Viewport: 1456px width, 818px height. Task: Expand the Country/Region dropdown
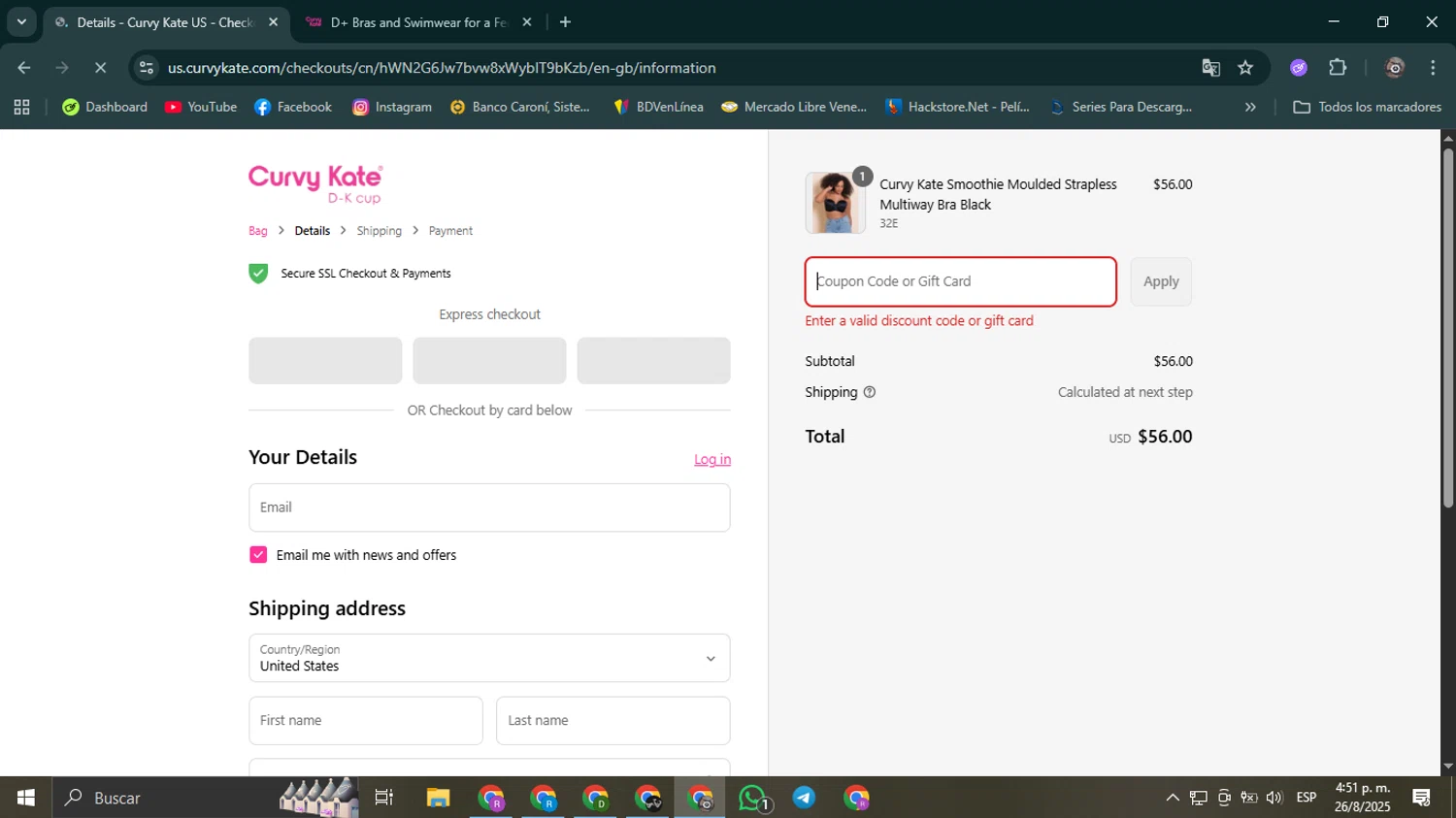(x=489, y=658)
